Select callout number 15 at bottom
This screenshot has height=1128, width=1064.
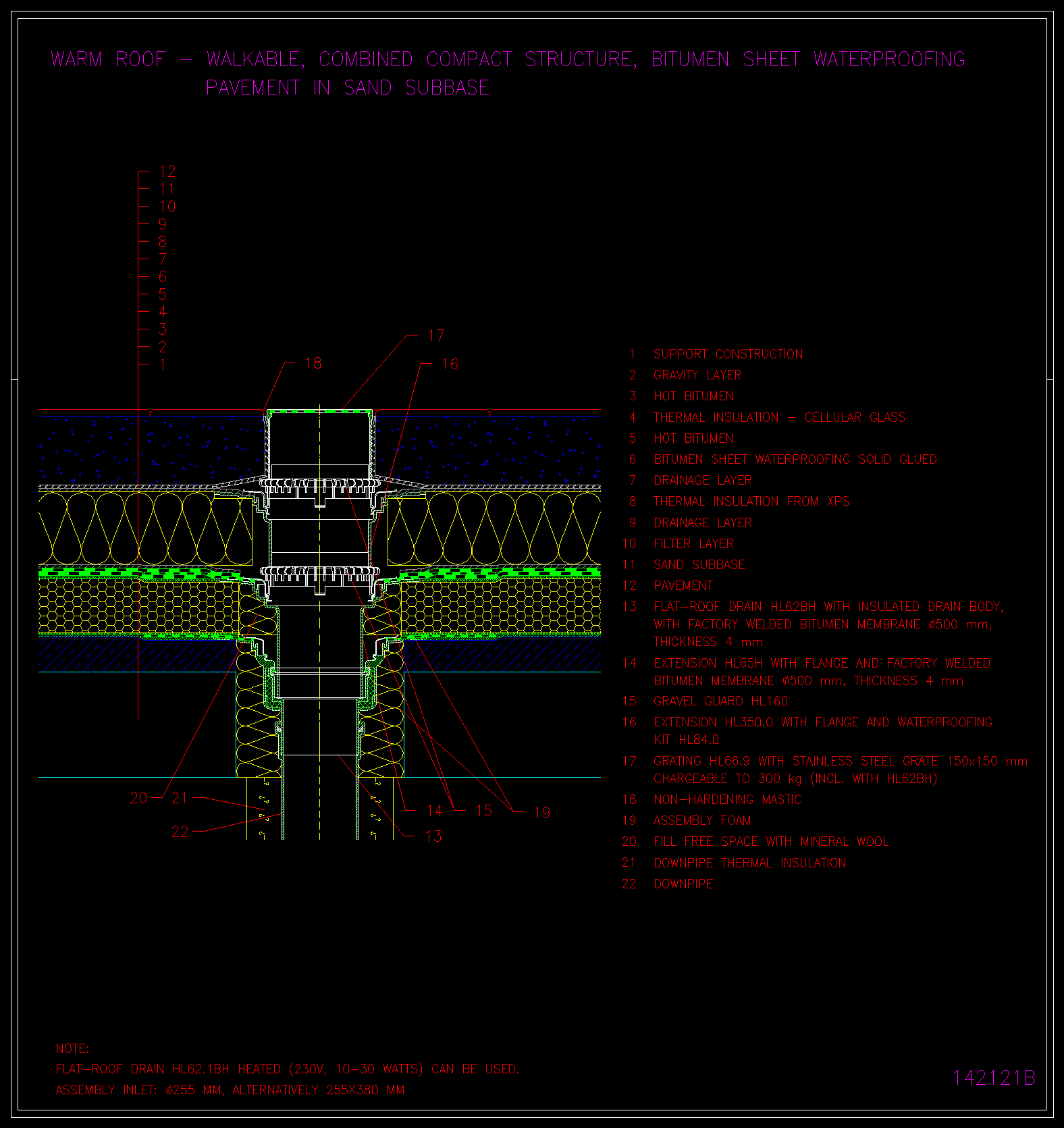(x=484, y=810)
